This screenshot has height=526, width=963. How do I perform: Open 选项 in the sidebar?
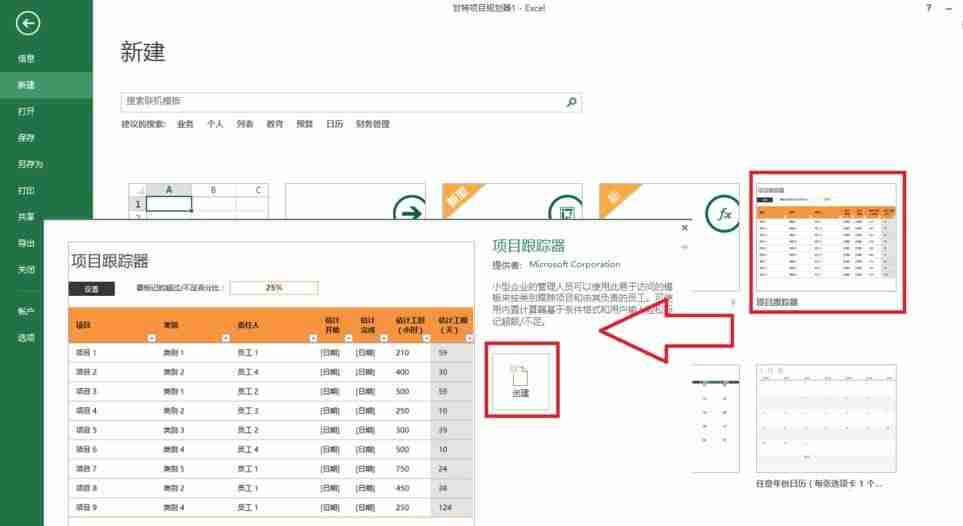[x=26, y=338]
